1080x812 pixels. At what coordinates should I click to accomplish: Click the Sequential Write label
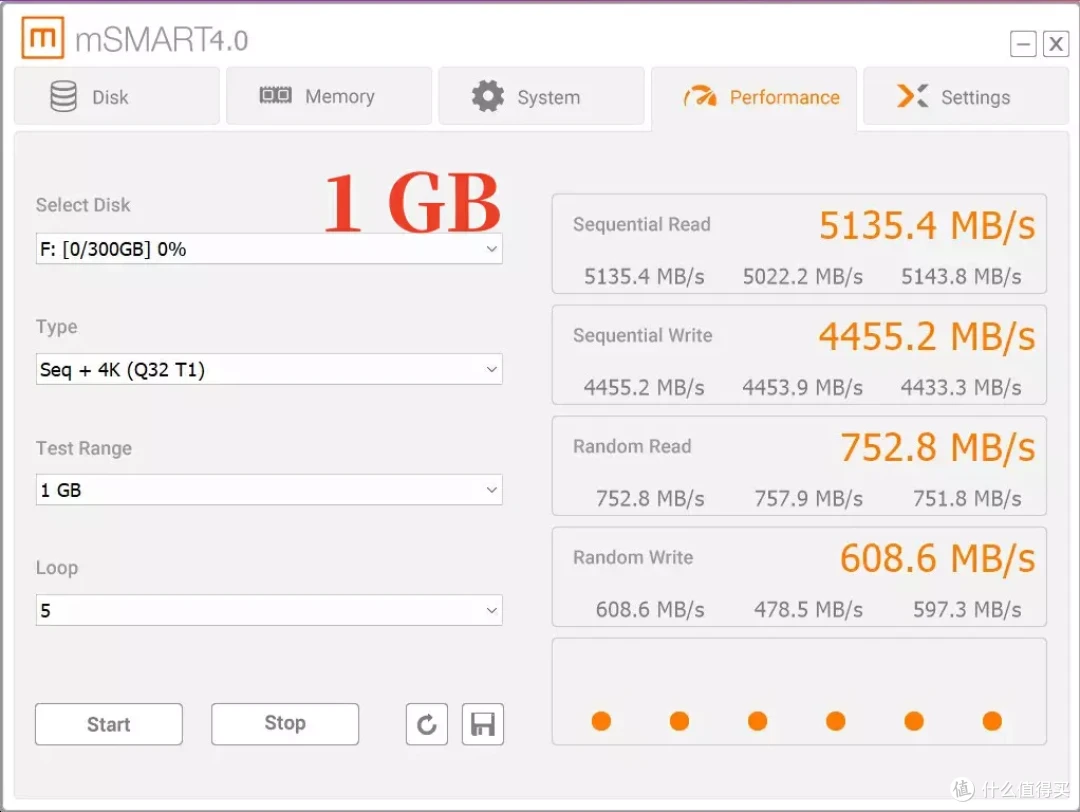[x=643, y=335]
